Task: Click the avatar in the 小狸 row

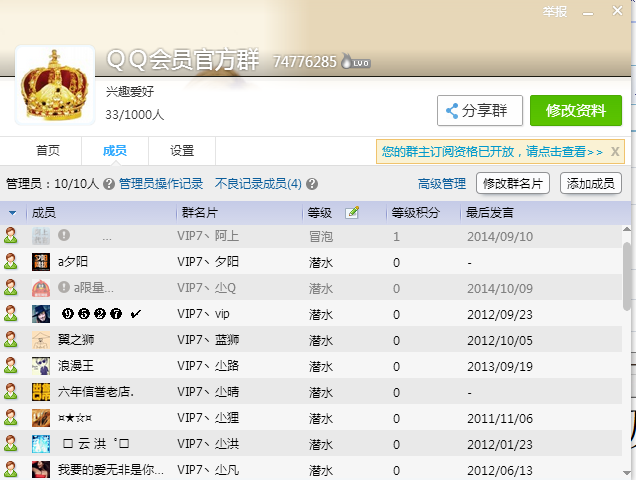Action: coord(41,418)
